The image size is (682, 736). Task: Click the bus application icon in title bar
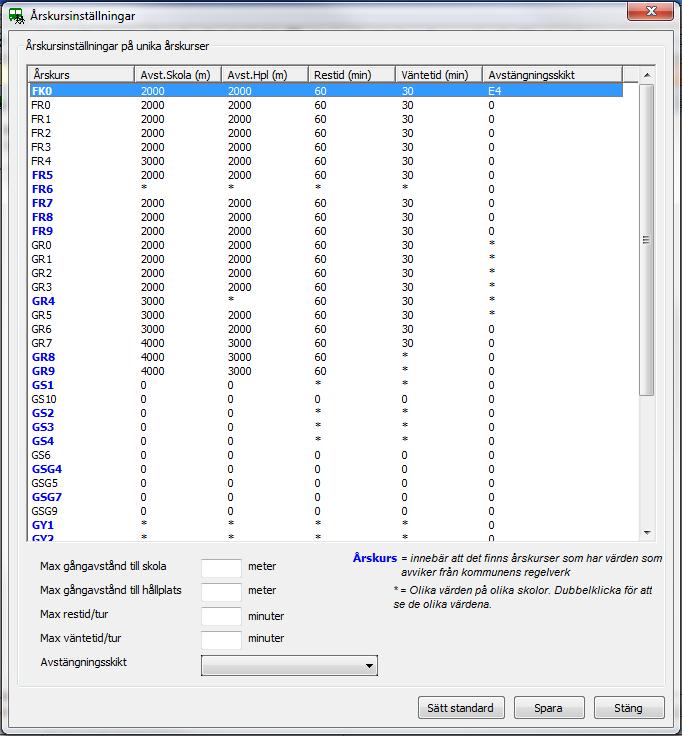pos(16,16)
